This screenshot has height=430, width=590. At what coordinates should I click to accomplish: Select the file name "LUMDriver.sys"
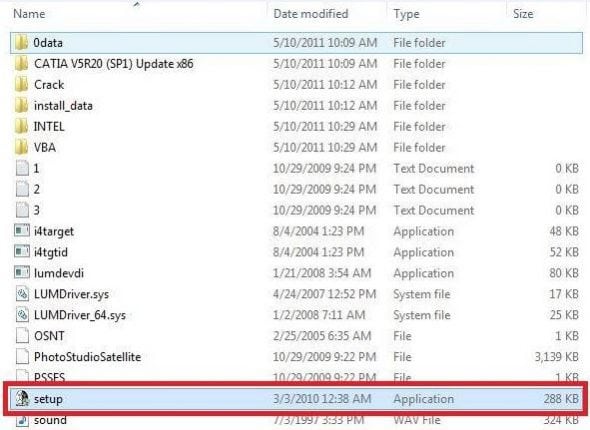tap(71, 295)
